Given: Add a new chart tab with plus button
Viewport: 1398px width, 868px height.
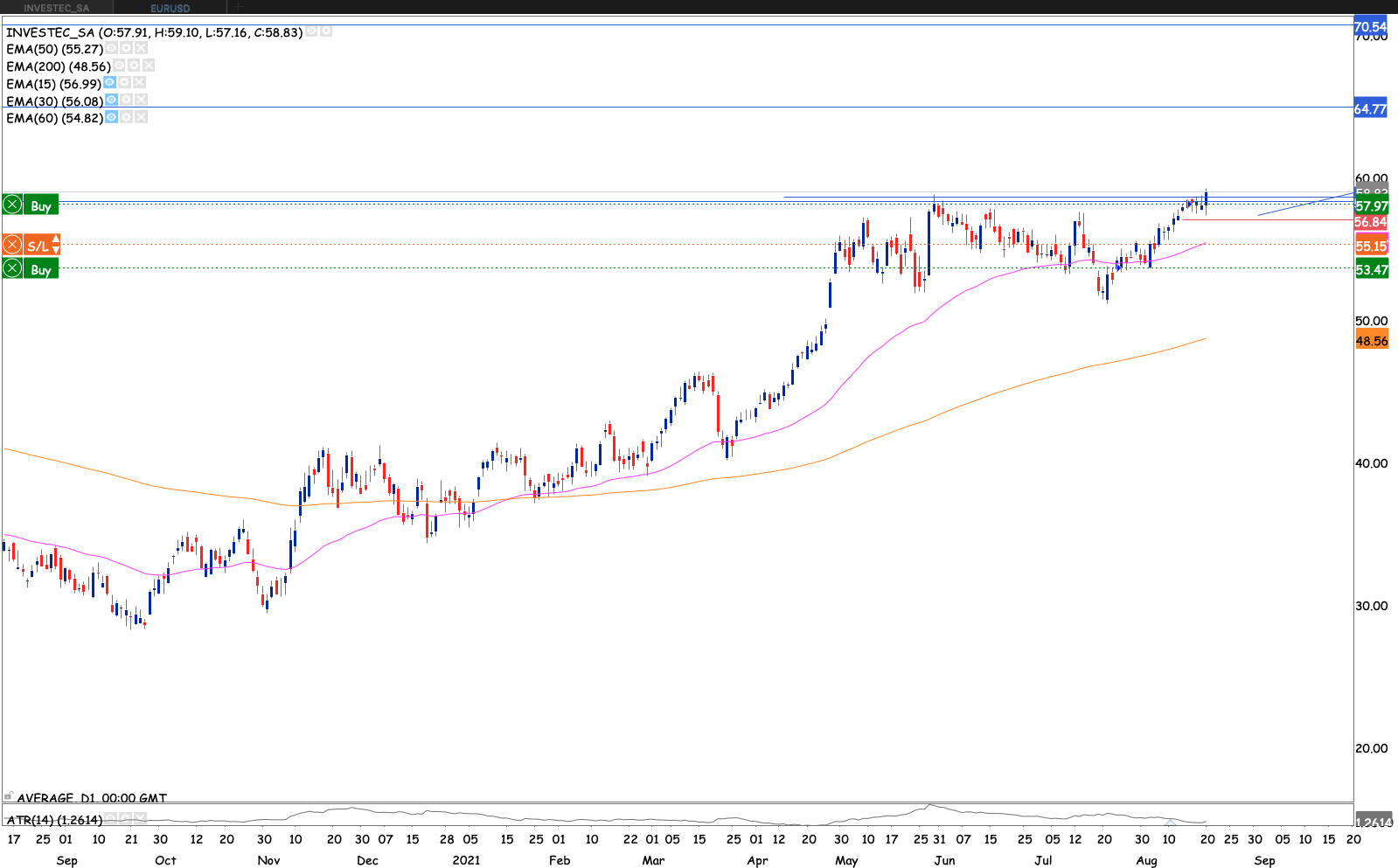Looking at the screenshot, I should click(238, 7).
